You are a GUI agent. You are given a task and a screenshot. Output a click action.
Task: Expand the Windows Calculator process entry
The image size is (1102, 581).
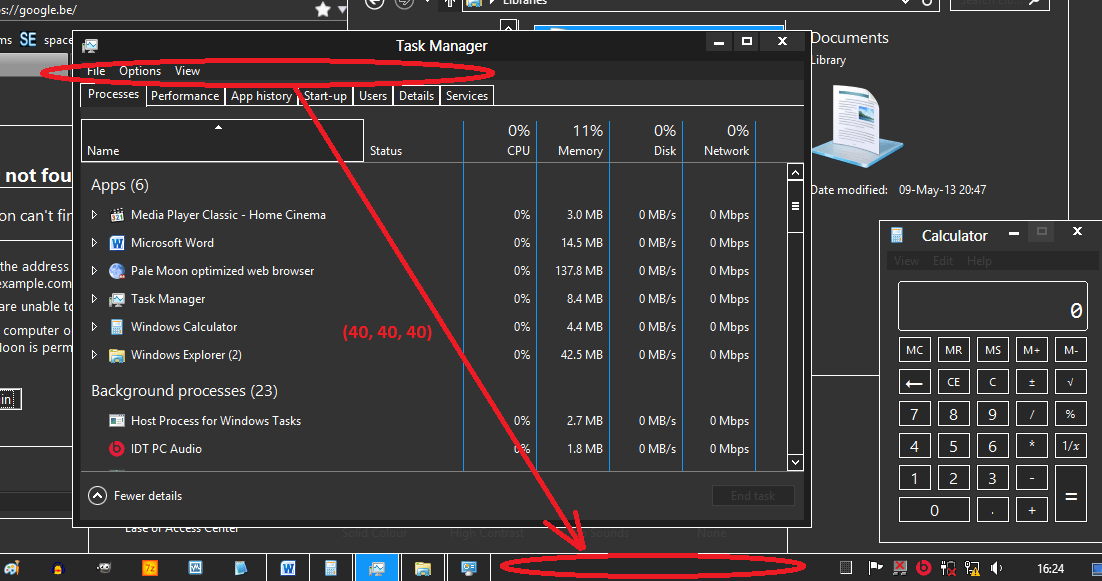(95, 327)
